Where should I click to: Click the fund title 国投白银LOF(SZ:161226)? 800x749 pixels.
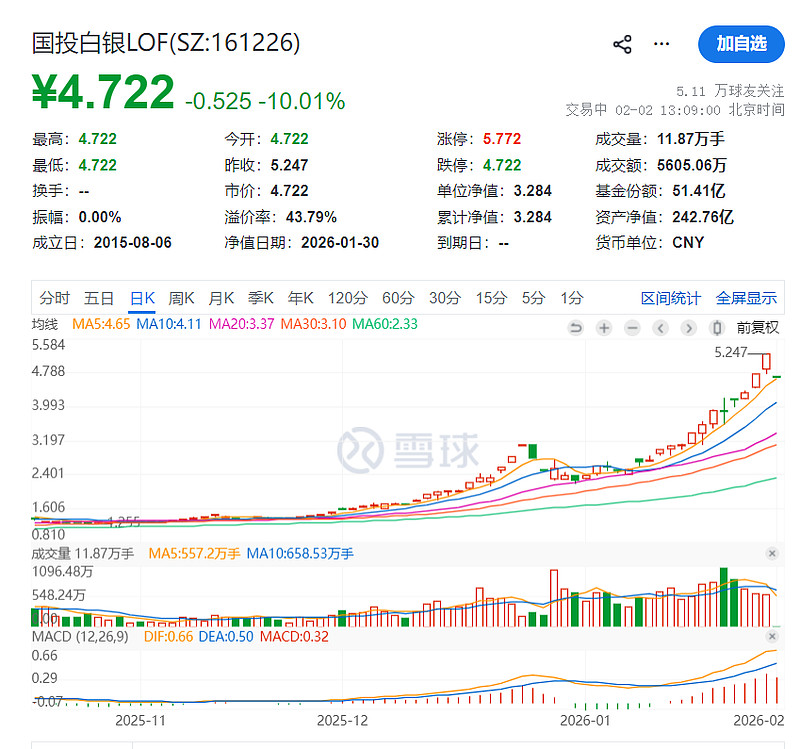(166, 43)
